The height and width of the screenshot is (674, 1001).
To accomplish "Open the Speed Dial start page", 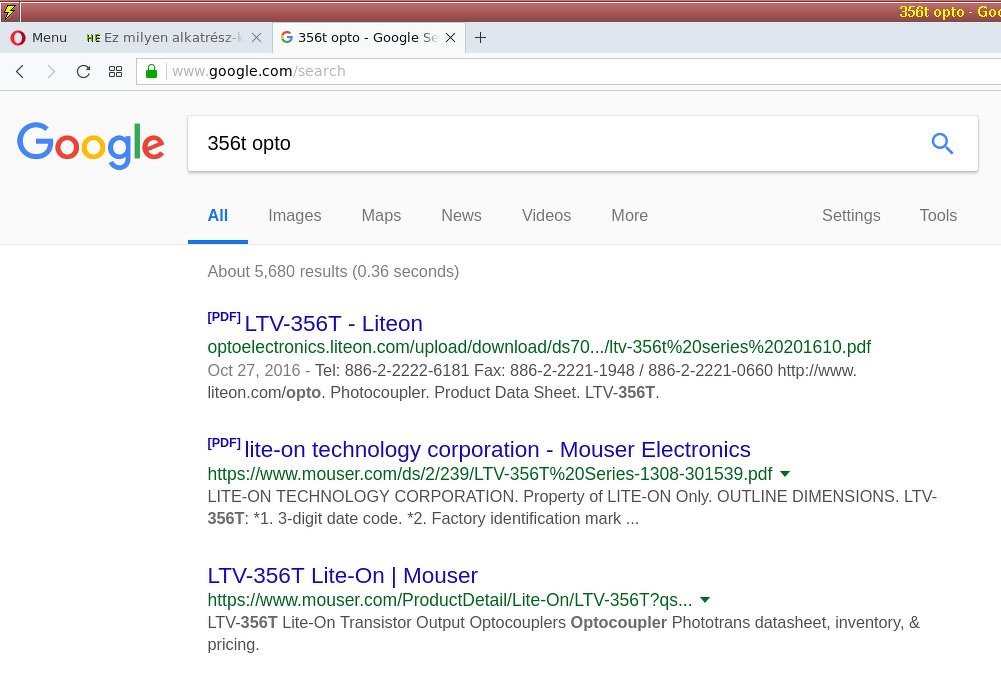I will tap(116, 71).
